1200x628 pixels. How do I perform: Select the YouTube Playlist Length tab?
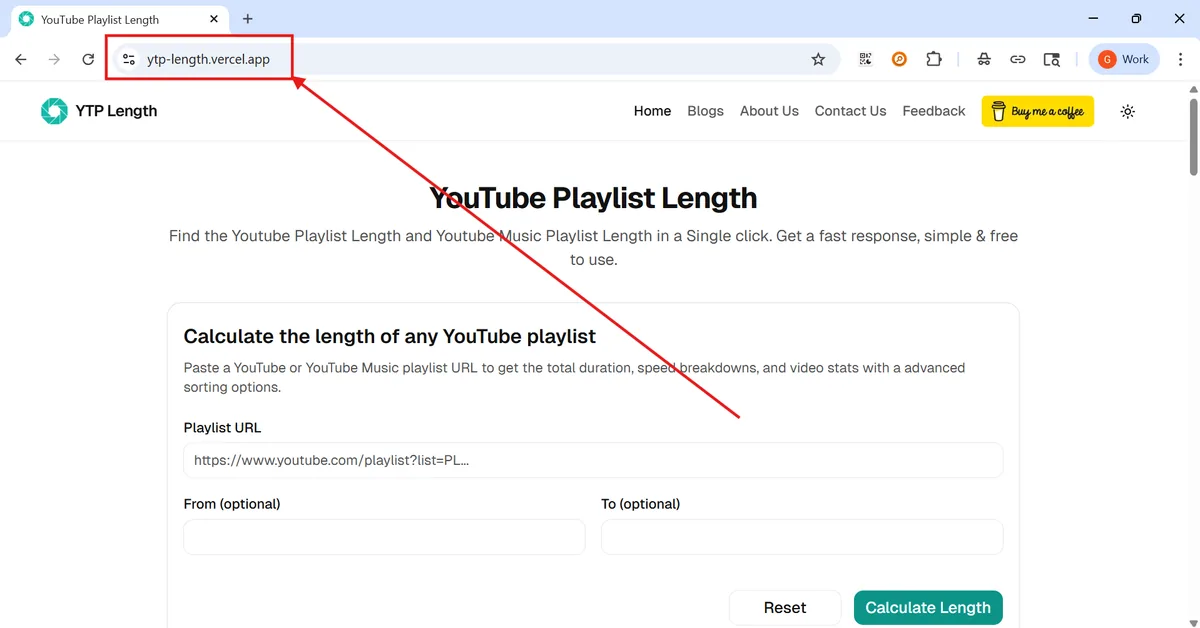pos(119,19)
